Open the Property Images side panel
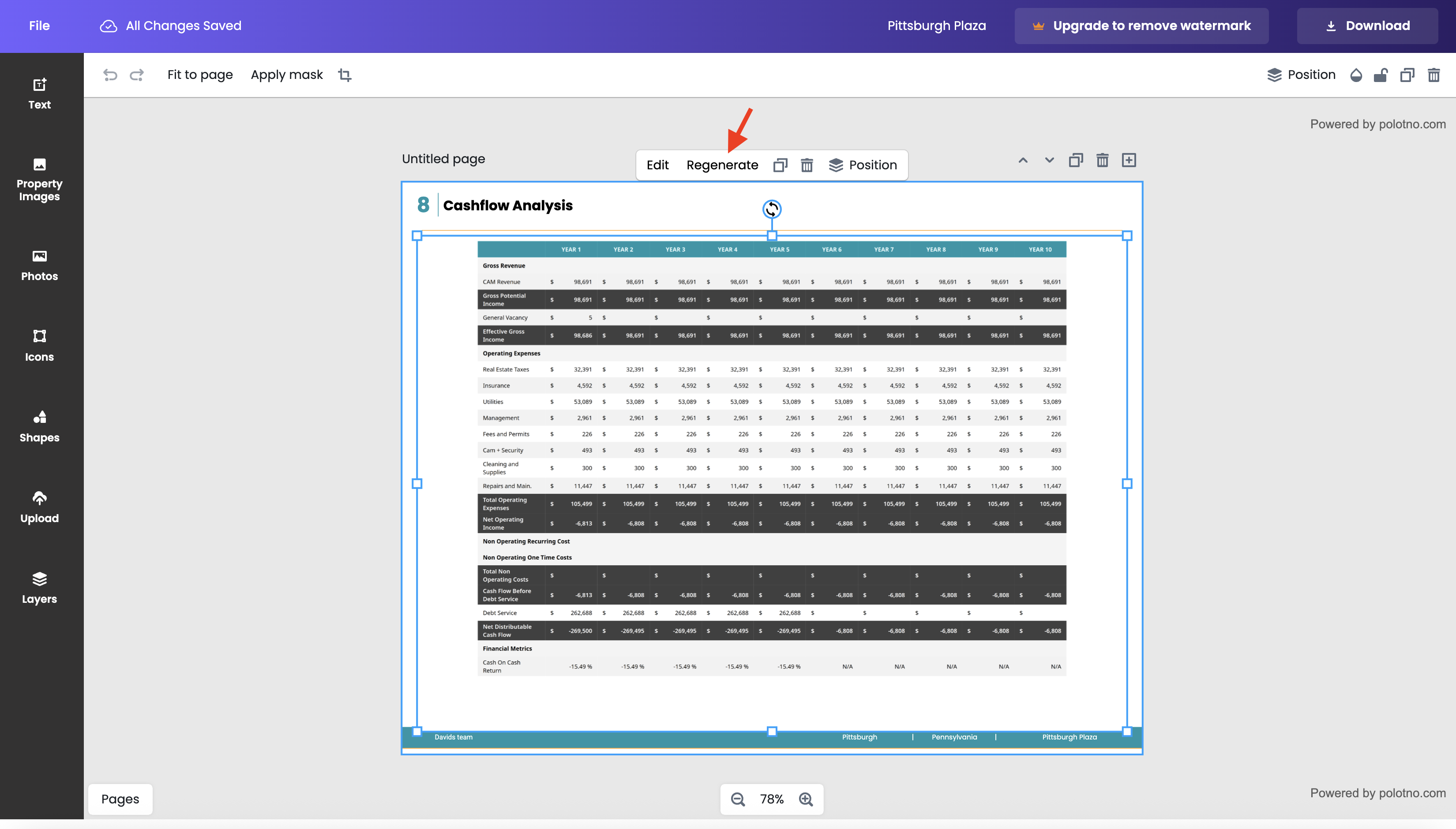 (39, 180)
